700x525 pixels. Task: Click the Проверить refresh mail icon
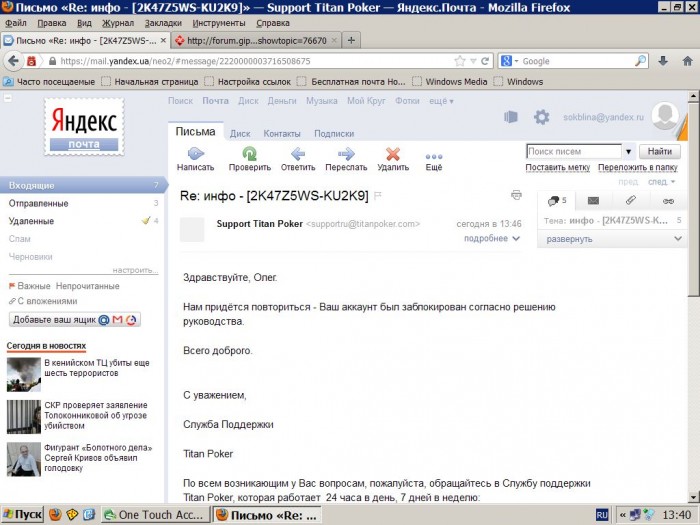[x=250, y=154]
